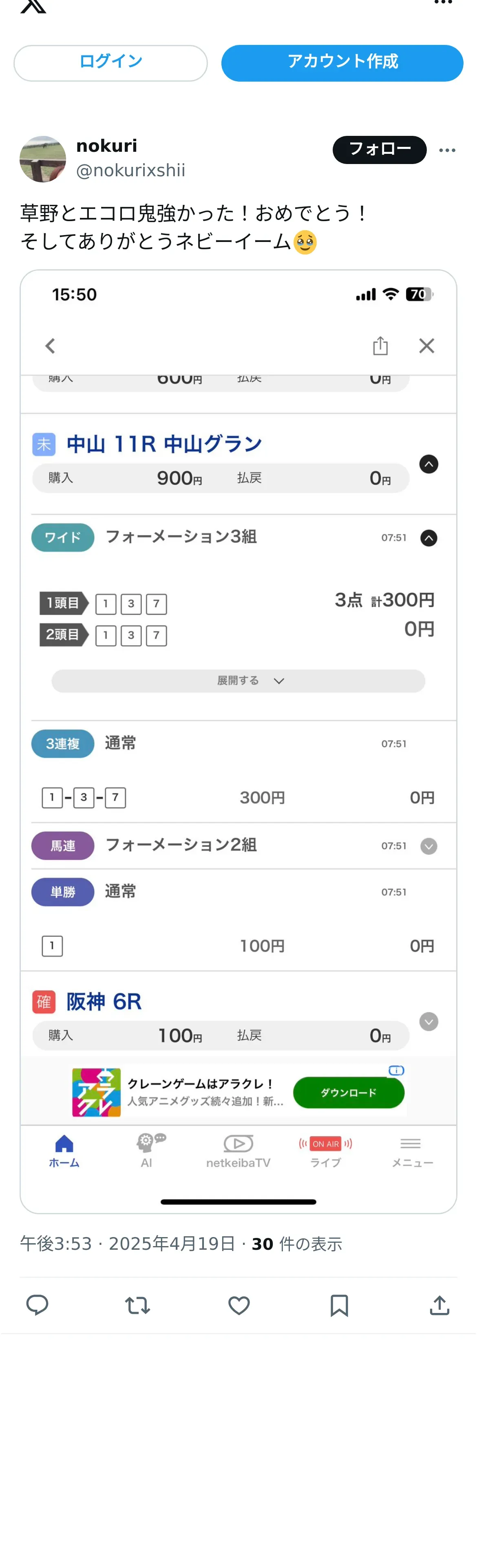Click the reply speech bubble icon
This screenshot has height=1568, width=477.
coord(37,1304)
